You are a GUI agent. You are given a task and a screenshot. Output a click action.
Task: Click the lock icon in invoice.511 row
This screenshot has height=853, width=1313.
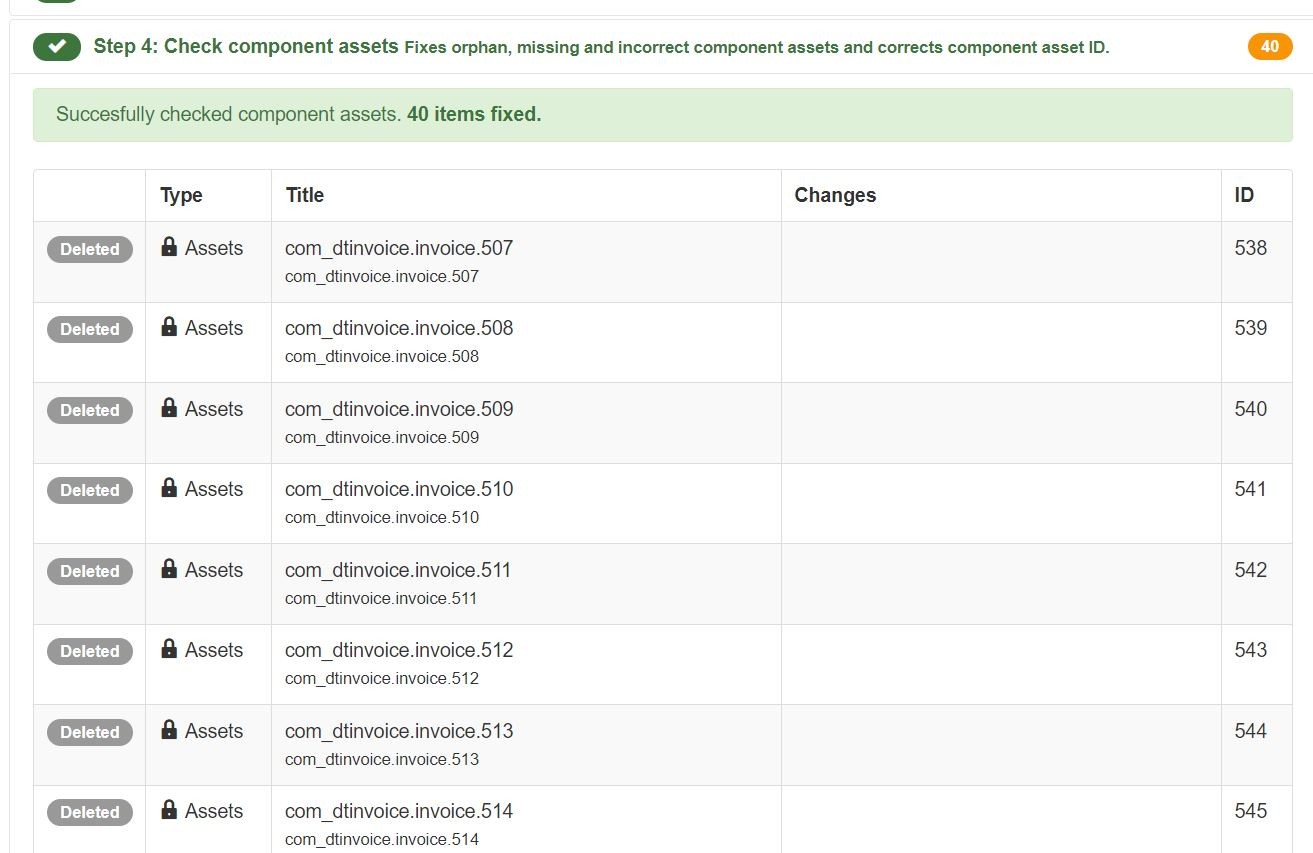pos(169,569)
